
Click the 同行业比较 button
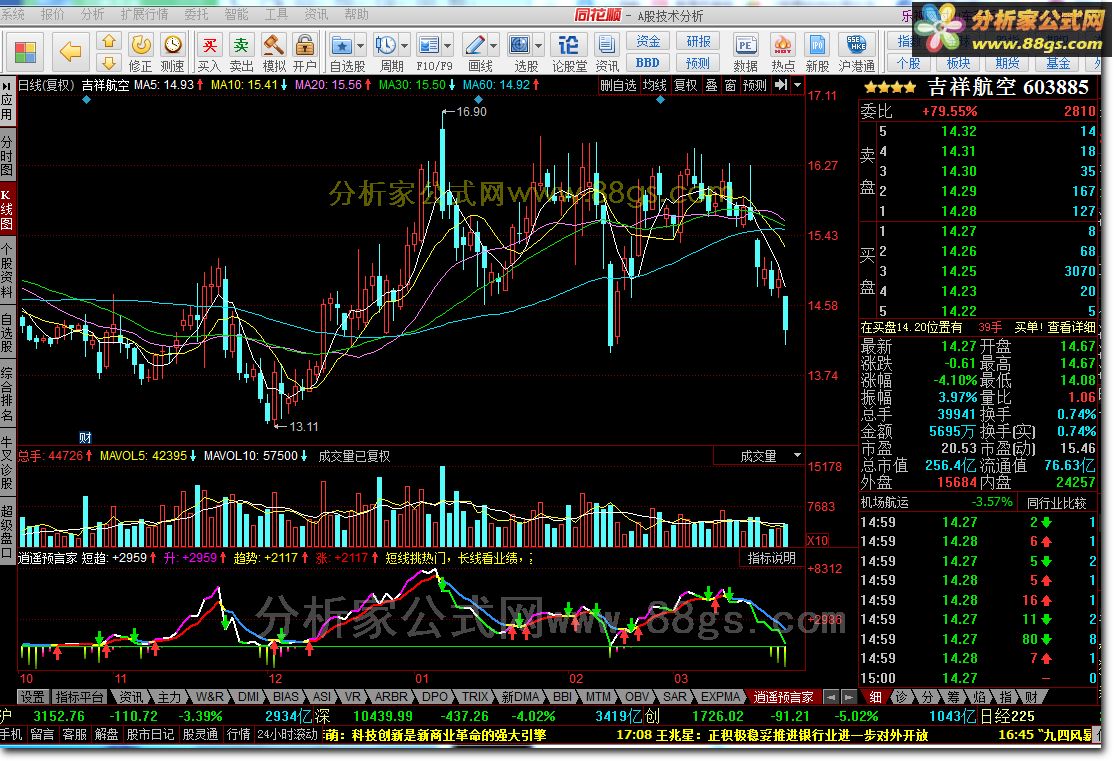1056,502
